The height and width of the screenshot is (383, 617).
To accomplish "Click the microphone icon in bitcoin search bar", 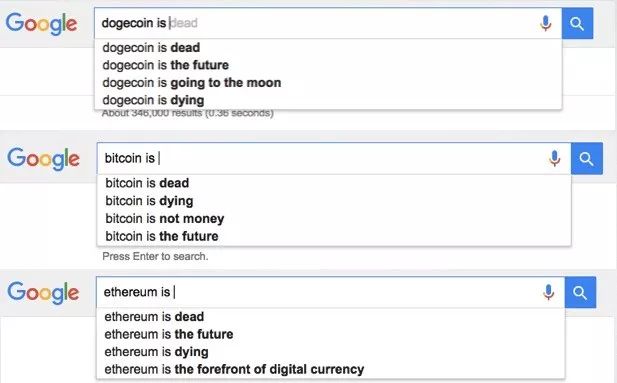I will [555, 159].
